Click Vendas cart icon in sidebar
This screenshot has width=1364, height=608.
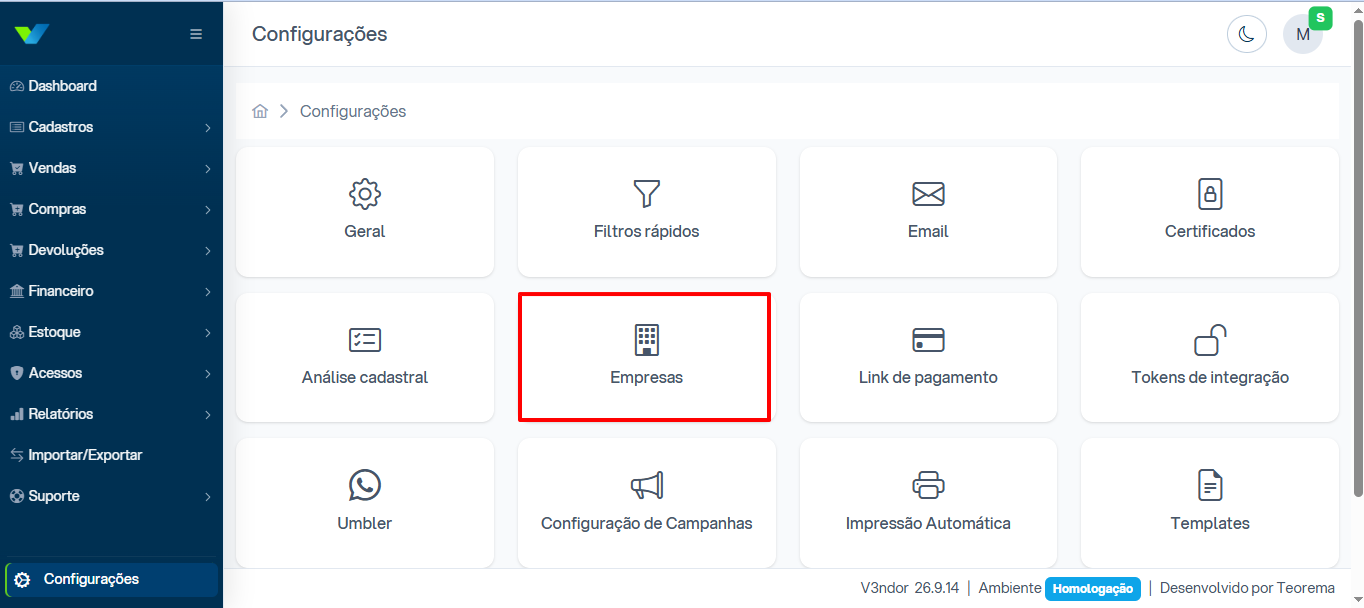17,168
